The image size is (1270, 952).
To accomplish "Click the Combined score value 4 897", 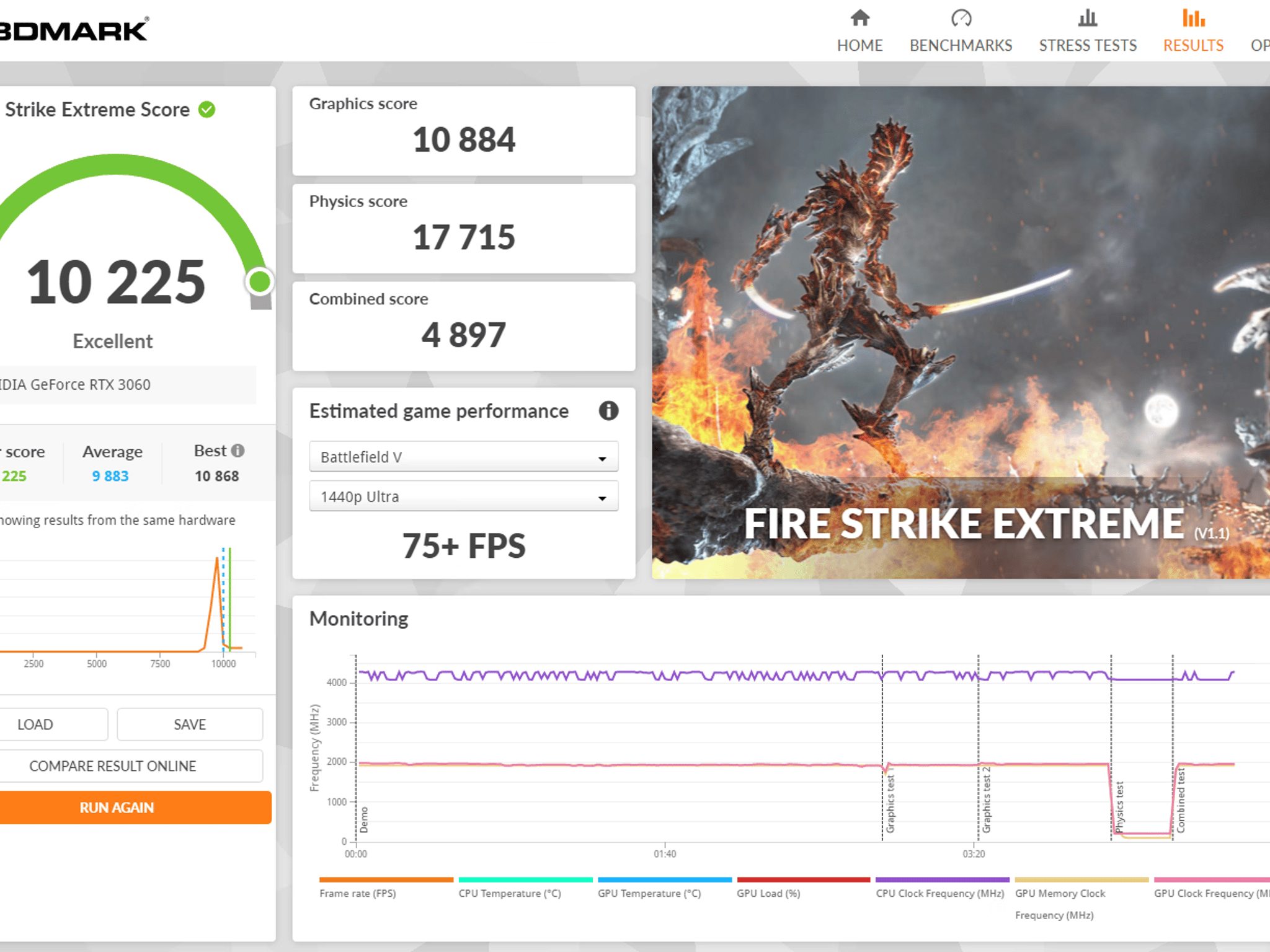I will (x=464, y=335).
